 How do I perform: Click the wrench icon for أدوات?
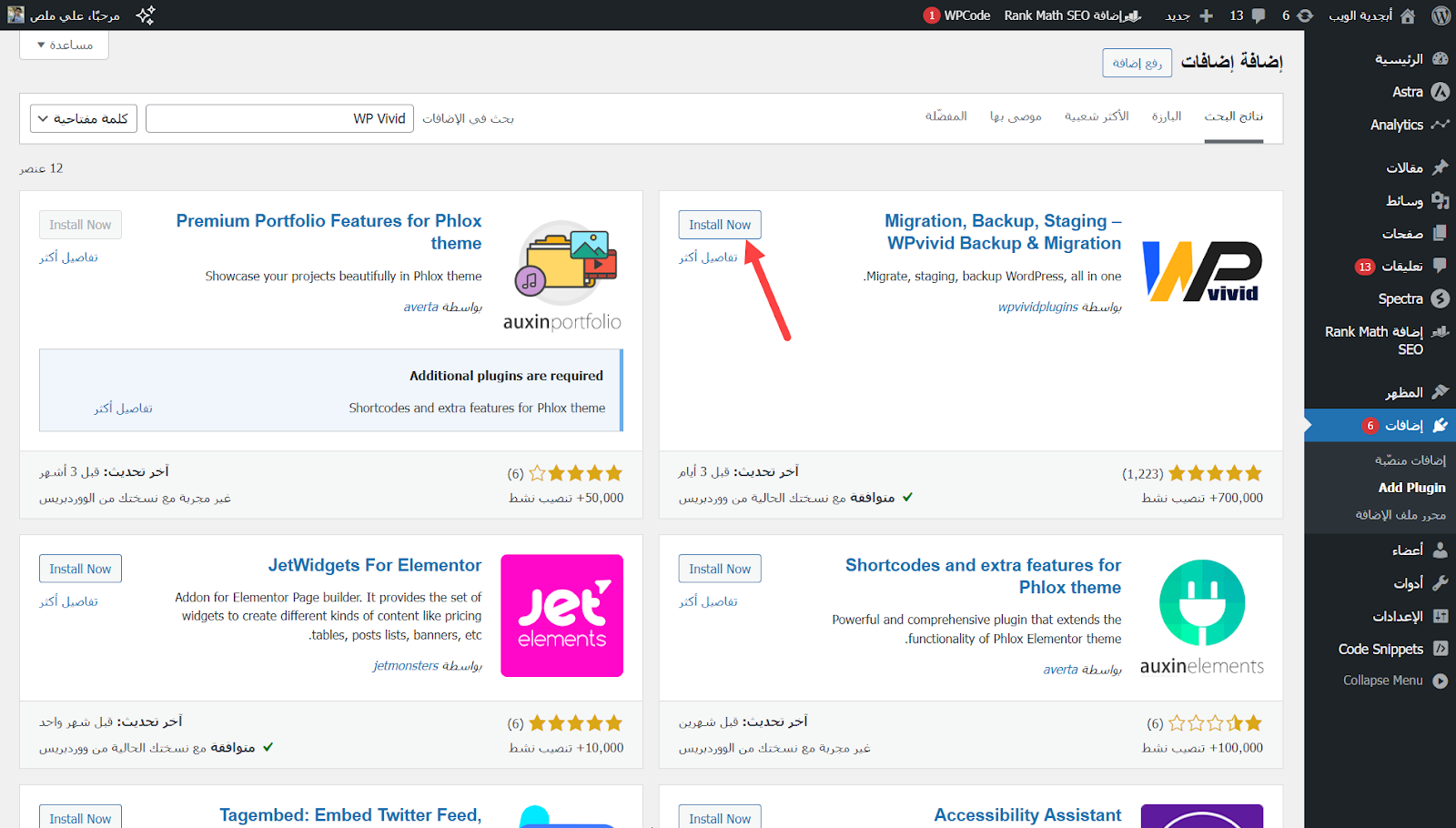1440,583
